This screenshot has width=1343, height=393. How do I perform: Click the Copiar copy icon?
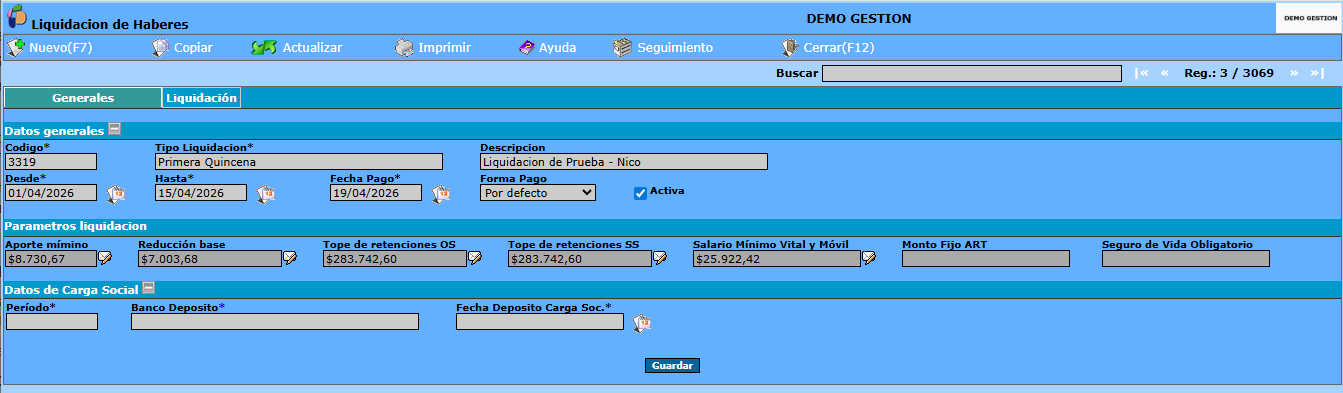pos(160,47)
